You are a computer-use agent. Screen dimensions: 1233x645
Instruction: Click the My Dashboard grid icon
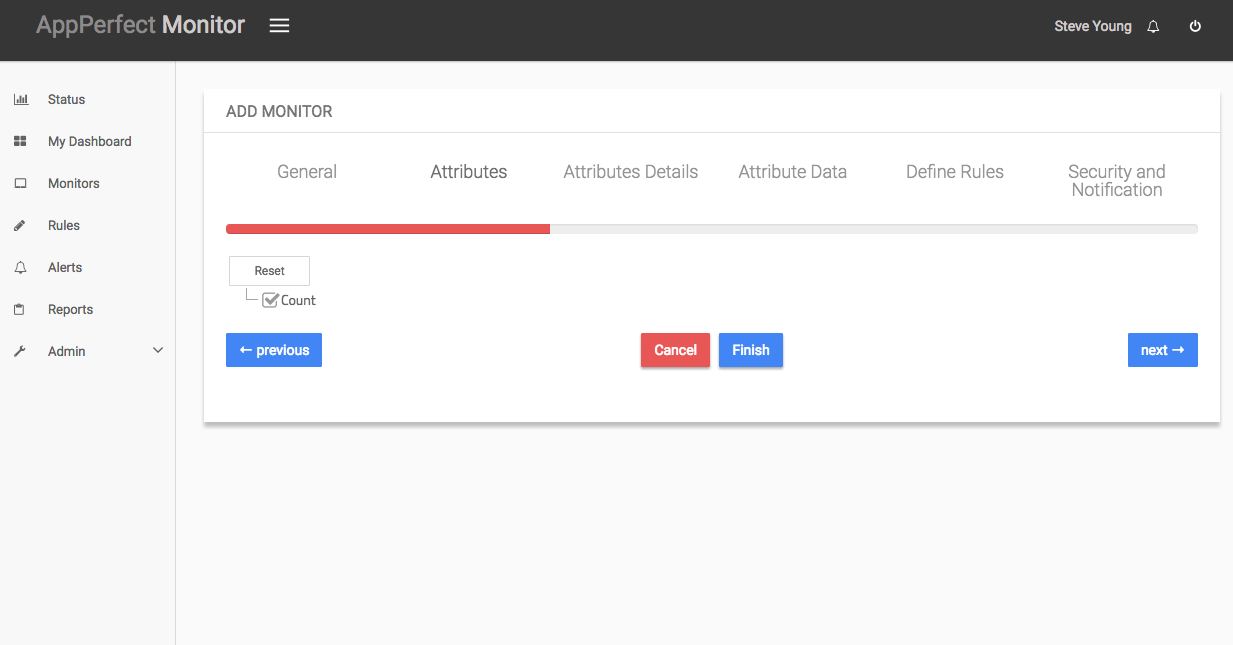tap(20, 141)
